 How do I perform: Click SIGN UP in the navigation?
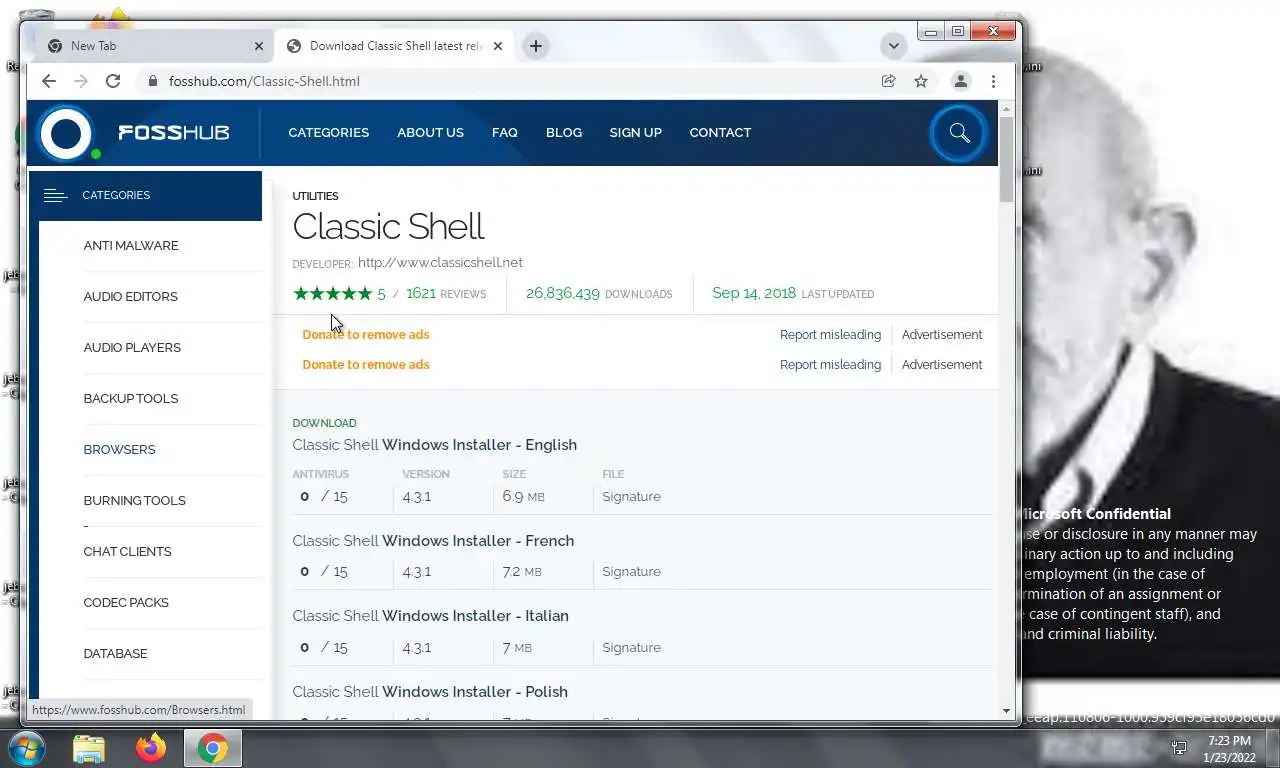(636, 132)
